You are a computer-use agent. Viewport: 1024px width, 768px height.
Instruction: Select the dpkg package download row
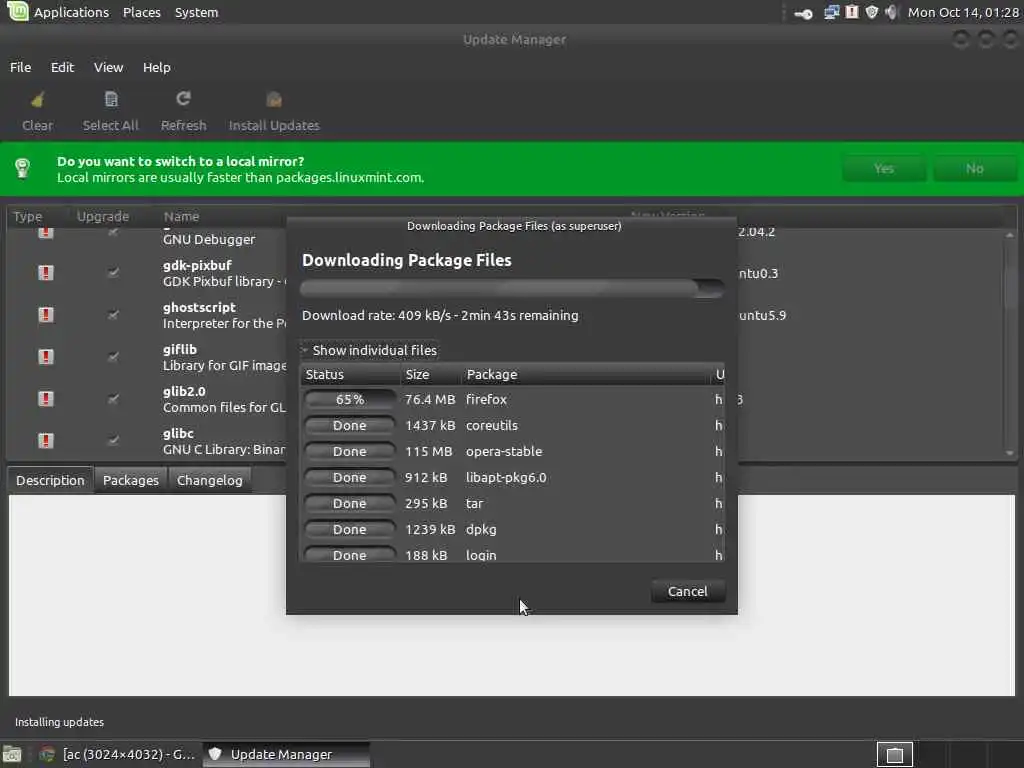pos(513,530)
